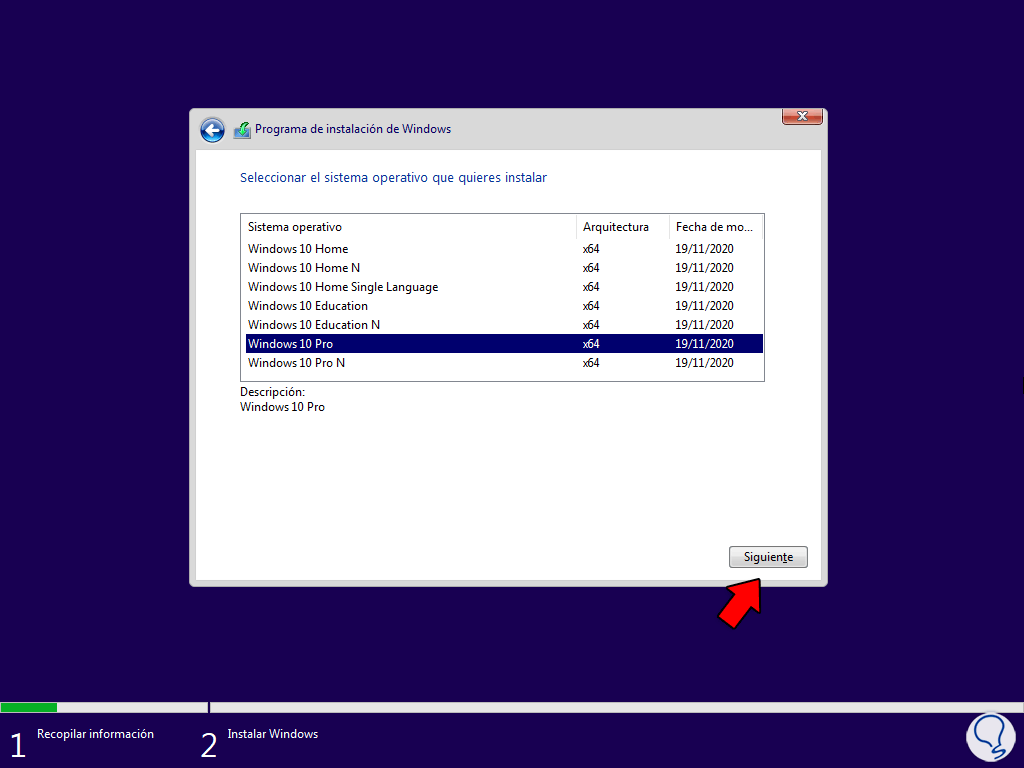Click the Windows setup icon in title bar
This screenshot has height=768, width=1024.
pos(242,129)
